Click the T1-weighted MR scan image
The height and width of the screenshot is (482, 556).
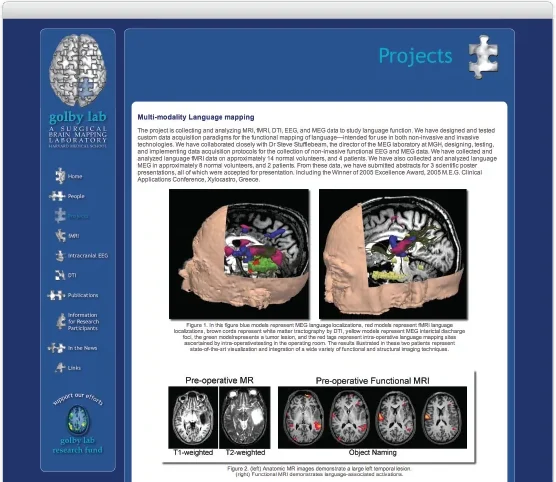[193, 417]
